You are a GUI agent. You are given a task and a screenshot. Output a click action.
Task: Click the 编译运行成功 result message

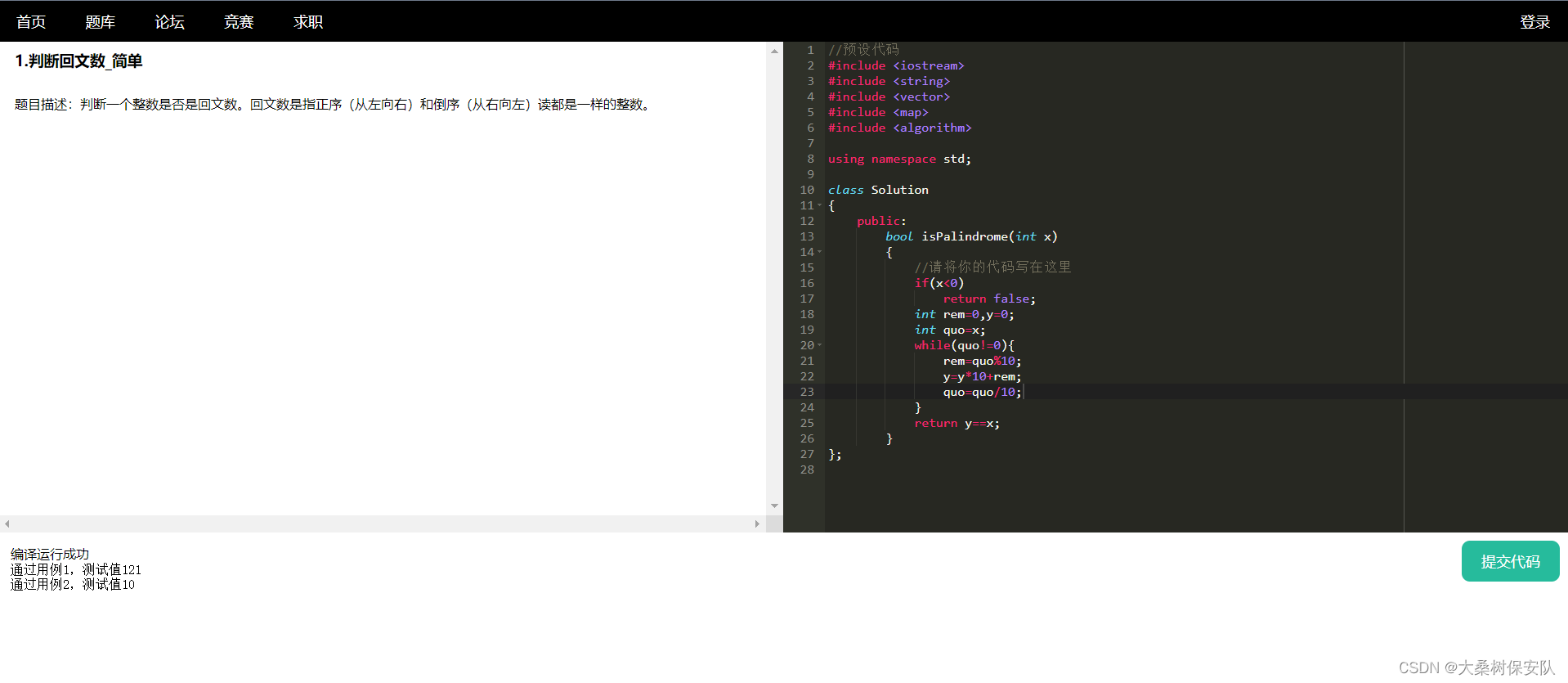click(x=50, y=554)
